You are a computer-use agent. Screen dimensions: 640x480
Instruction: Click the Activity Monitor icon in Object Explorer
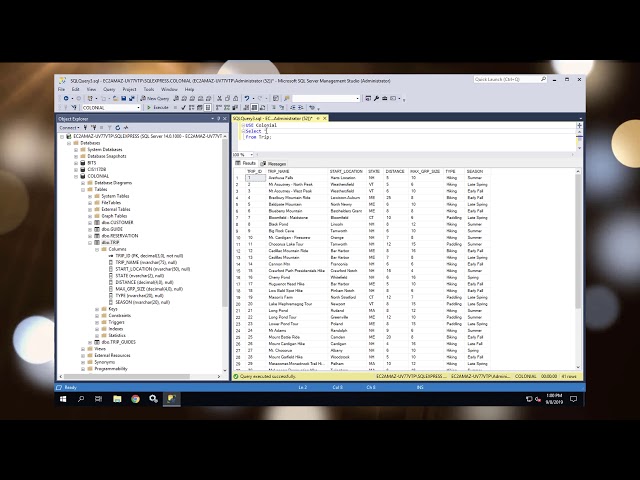[x=126, y=128]
